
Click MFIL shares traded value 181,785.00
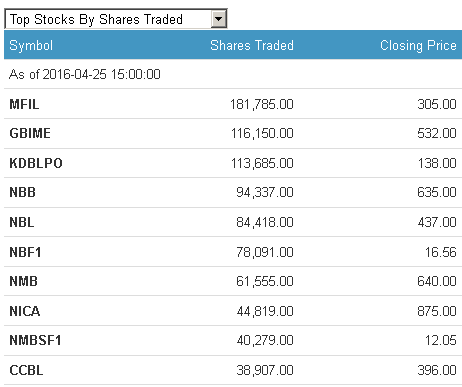(262, 104)
